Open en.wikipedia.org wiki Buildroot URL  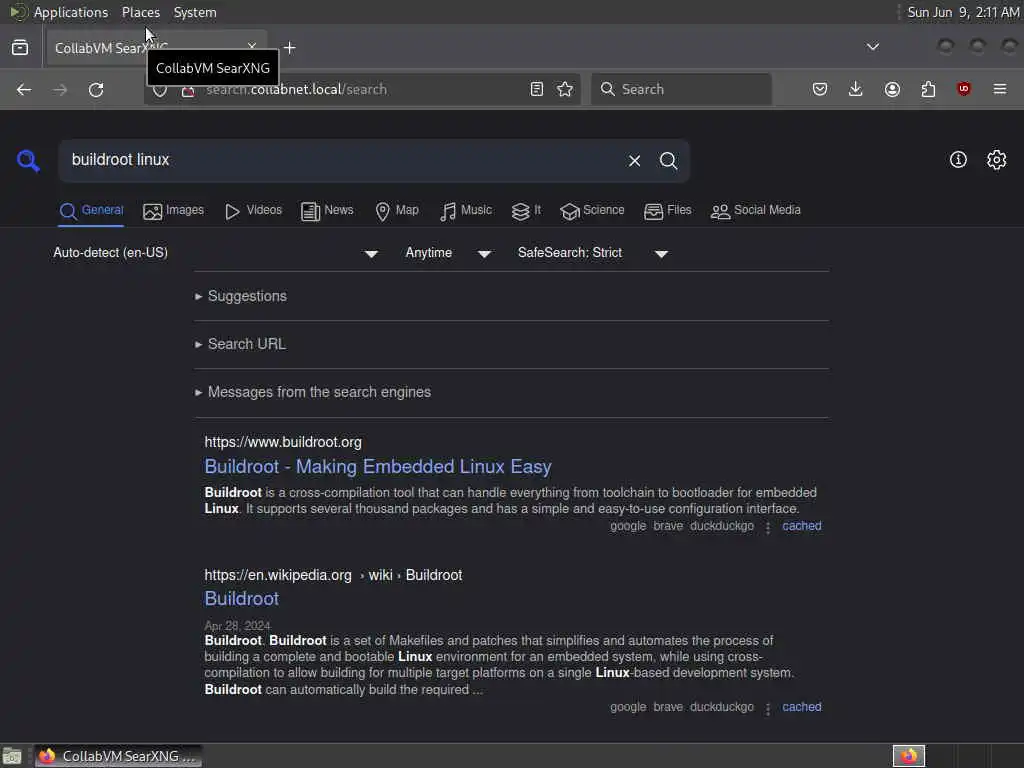coord(333,575)
